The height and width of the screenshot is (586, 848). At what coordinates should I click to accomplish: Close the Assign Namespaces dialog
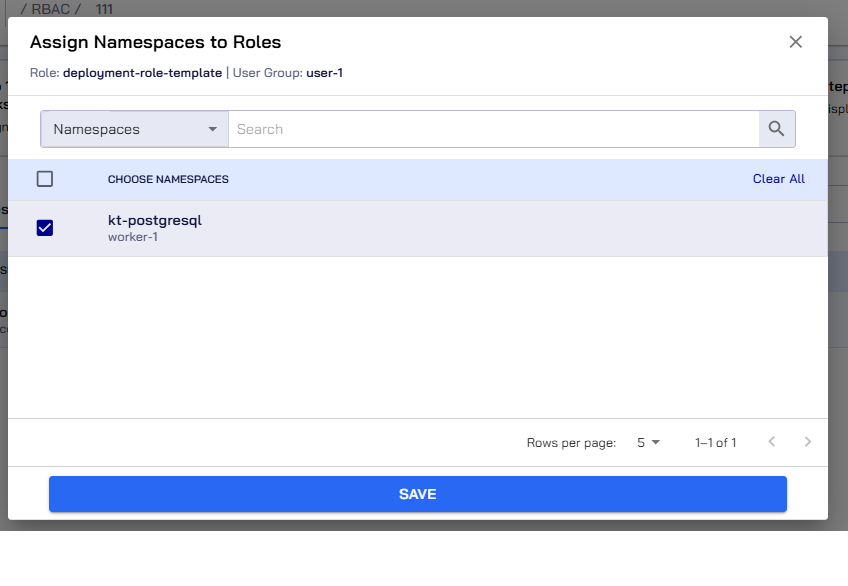point(795,42)
